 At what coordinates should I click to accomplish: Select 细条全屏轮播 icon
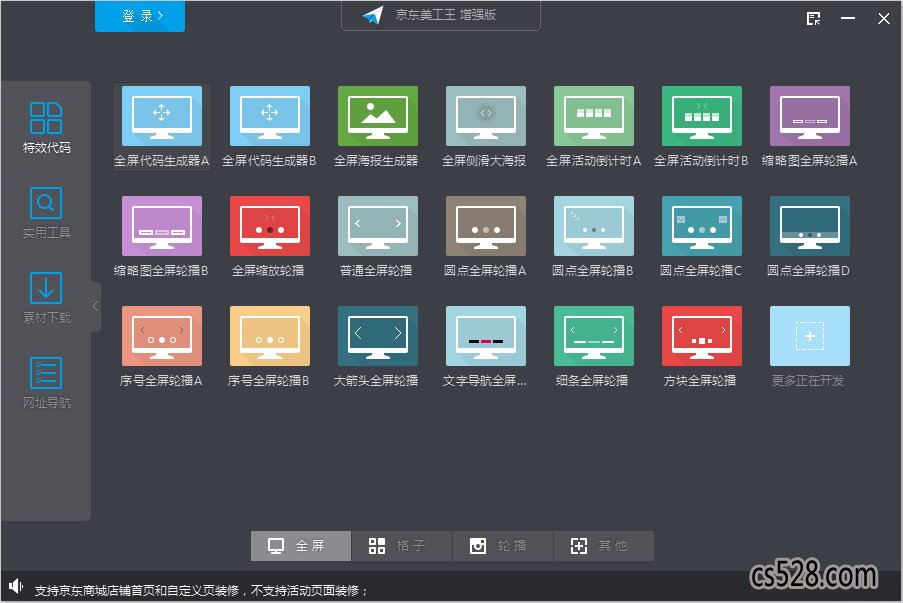pyautogui.click(x=594, y=336)
